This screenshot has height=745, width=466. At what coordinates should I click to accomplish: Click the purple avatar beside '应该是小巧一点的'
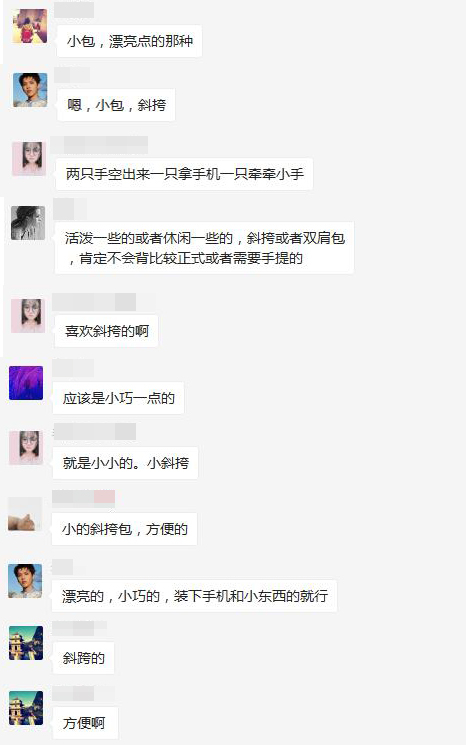(26, 383)
